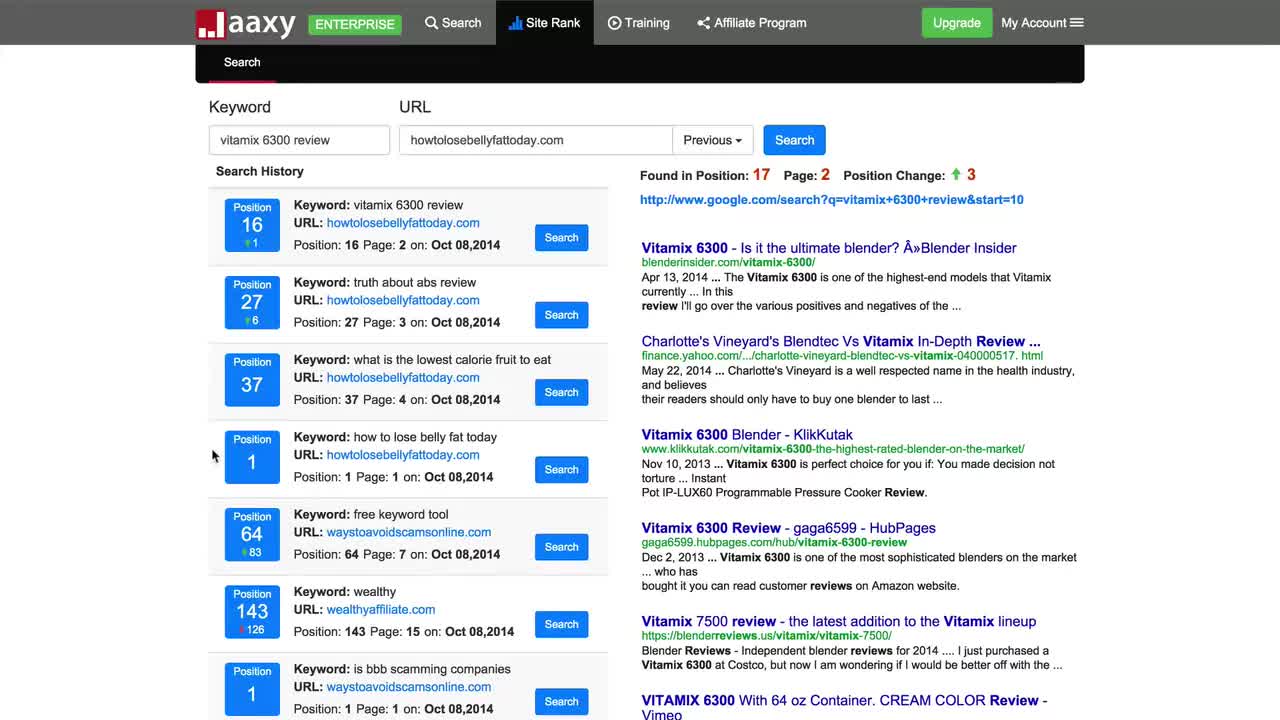Open waystoavoidscamsonline.com link in bbb scamming entry

coord(409,687)
